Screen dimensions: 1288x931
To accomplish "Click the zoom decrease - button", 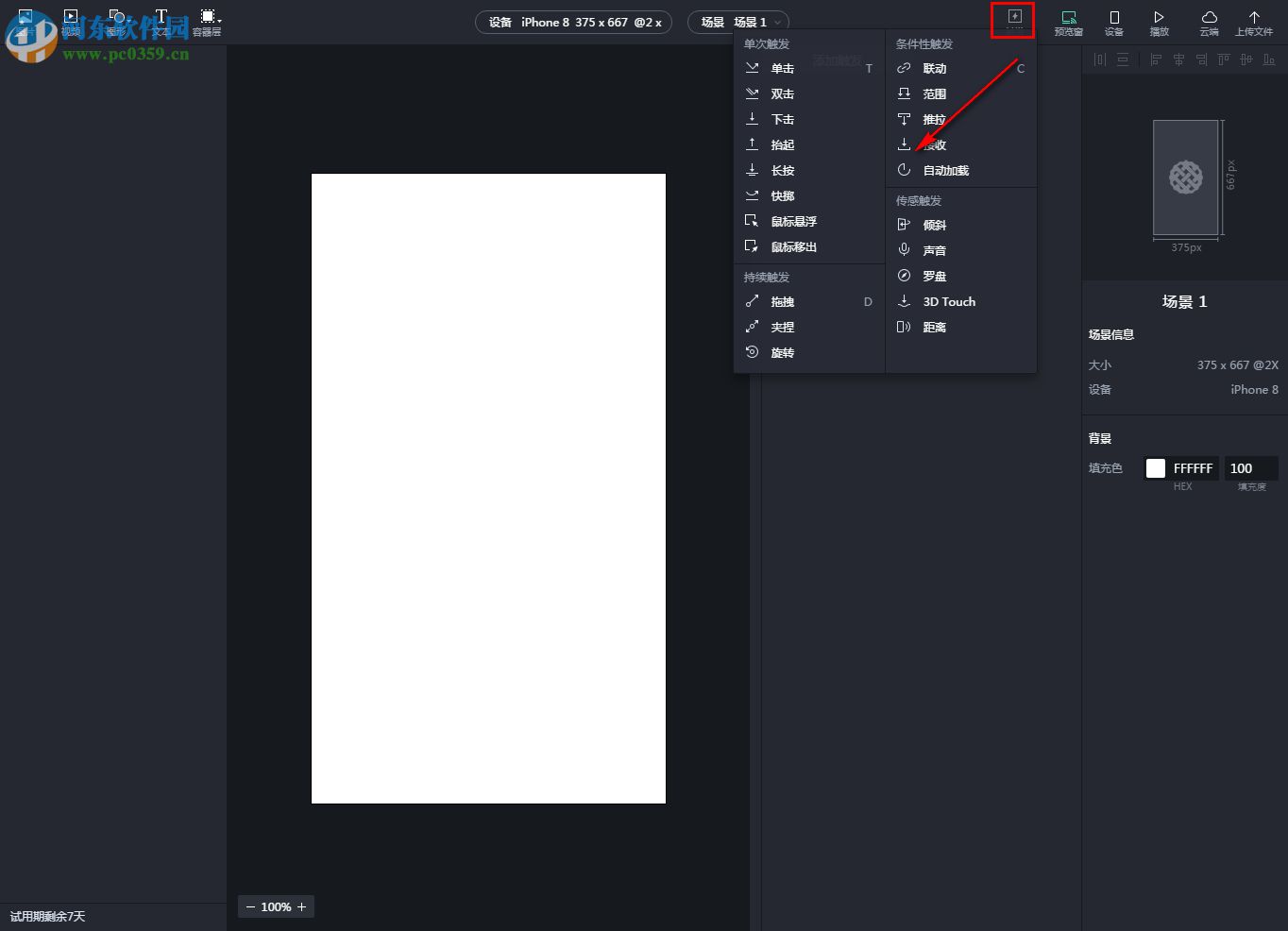I will point(250,906).
